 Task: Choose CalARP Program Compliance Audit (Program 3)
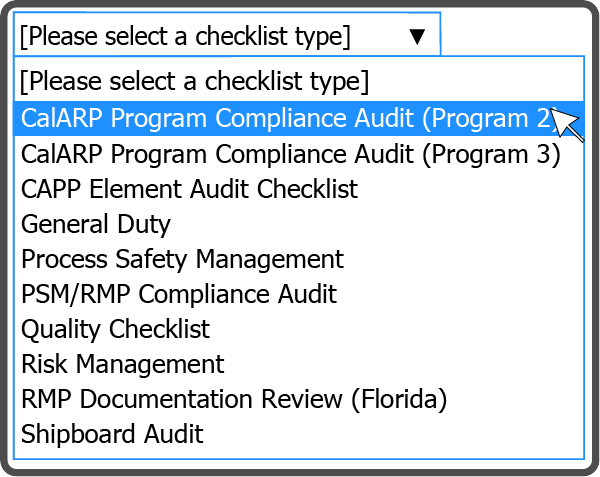pos(299,154)
